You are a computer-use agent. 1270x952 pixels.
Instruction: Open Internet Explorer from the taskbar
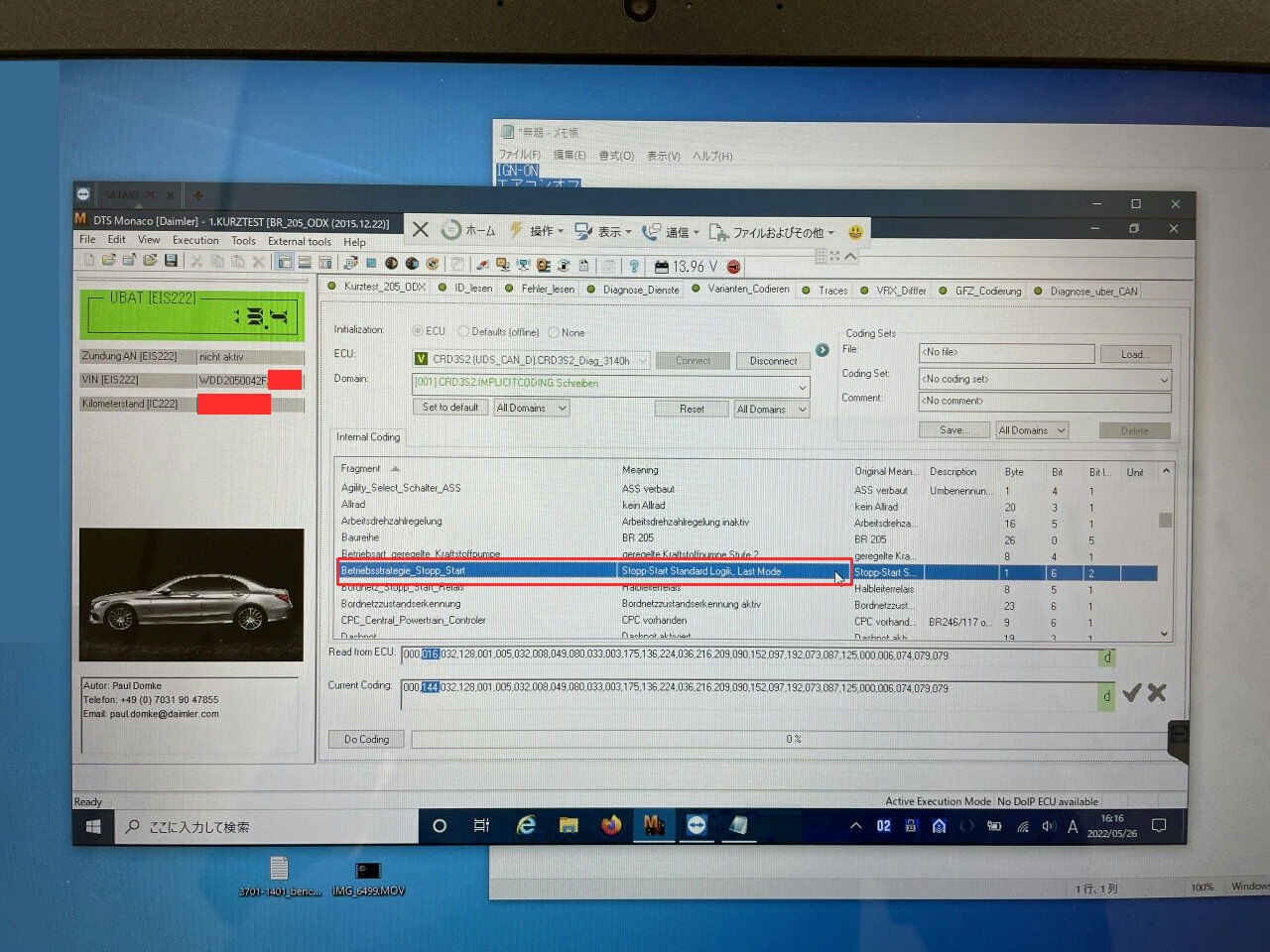pos(526,825)
